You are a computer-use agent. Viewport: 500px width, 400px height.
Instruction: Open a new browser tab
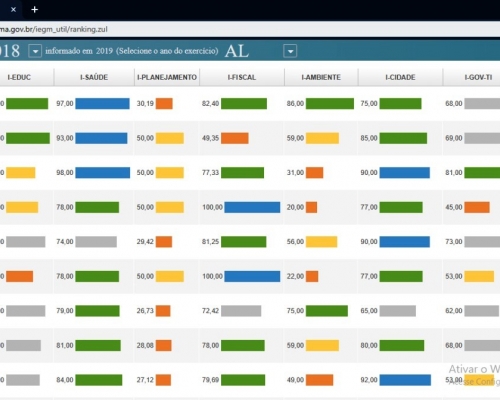coord(34,10)
